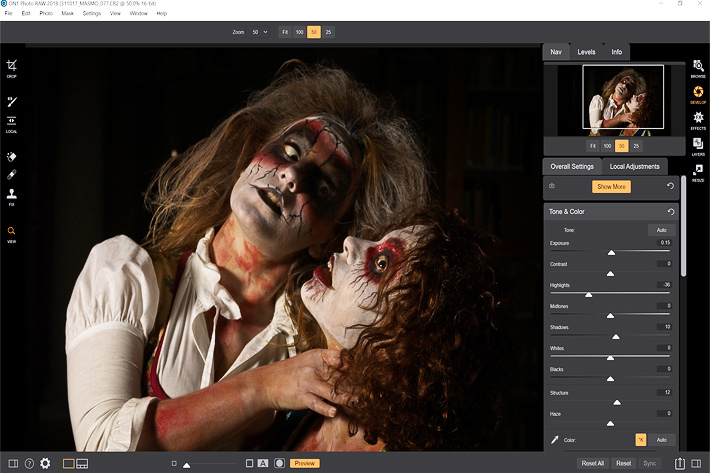Open the Browse module

coord(698,69)
